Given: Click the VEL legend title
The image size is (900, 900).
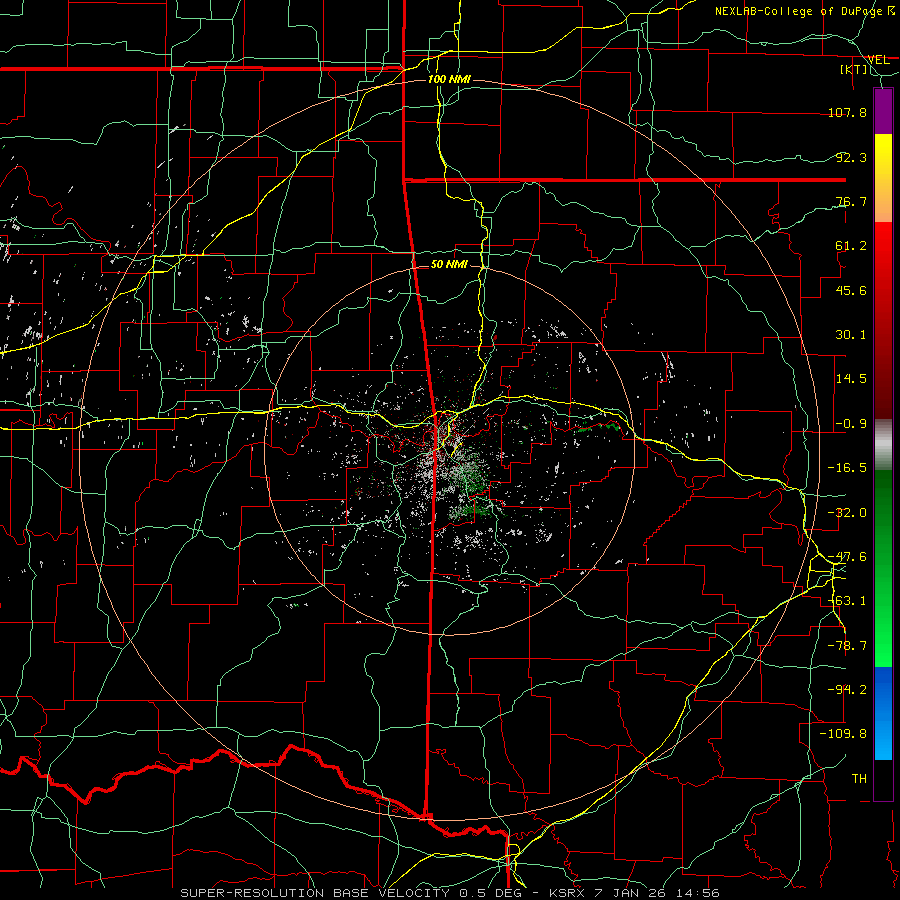Looking at the screenshot, I should tap(878, 59).
